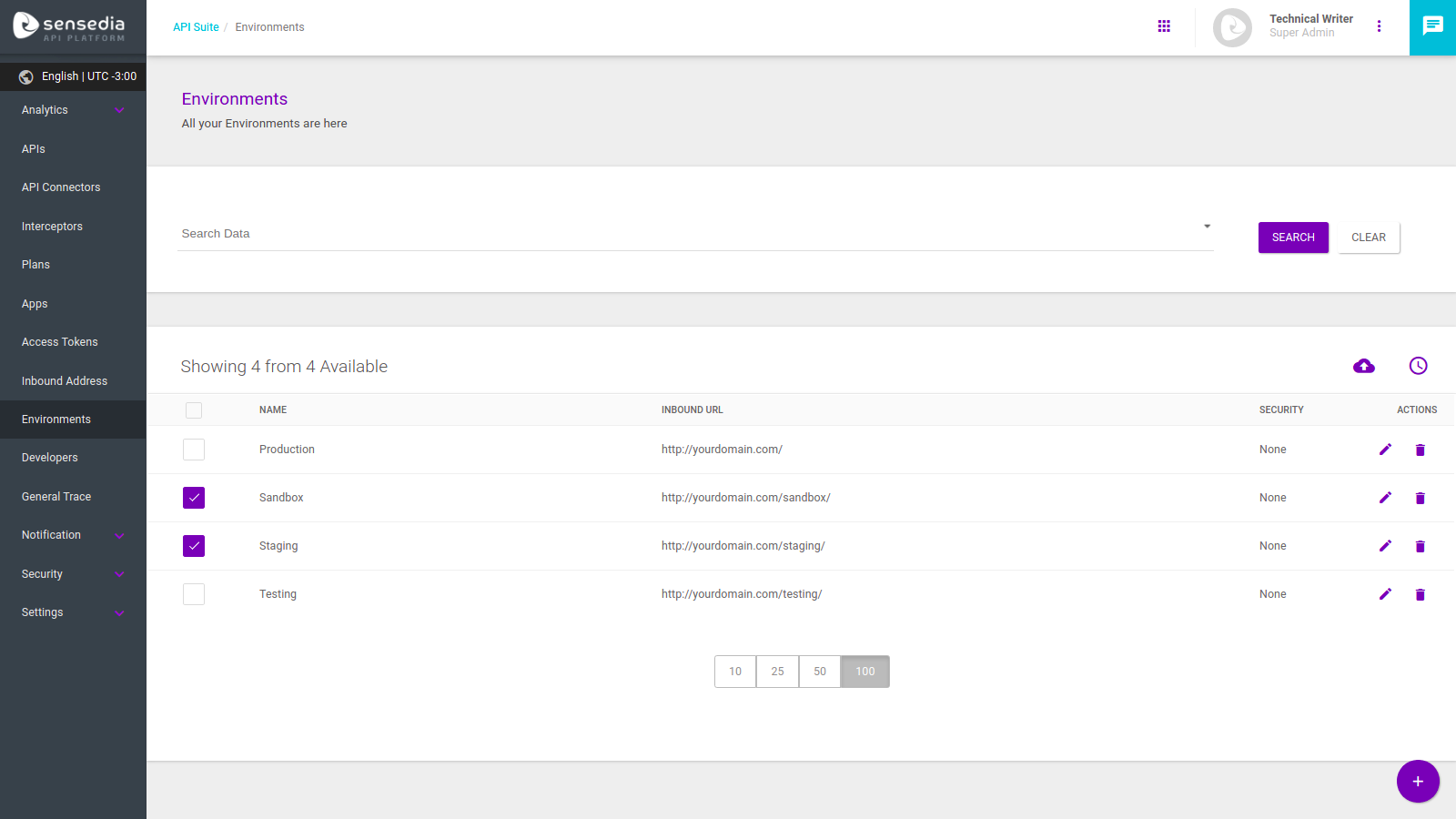This screenshot has height=819, width=1456.
Task: Check the Production environment checkbox
Action: click(194, 449)
